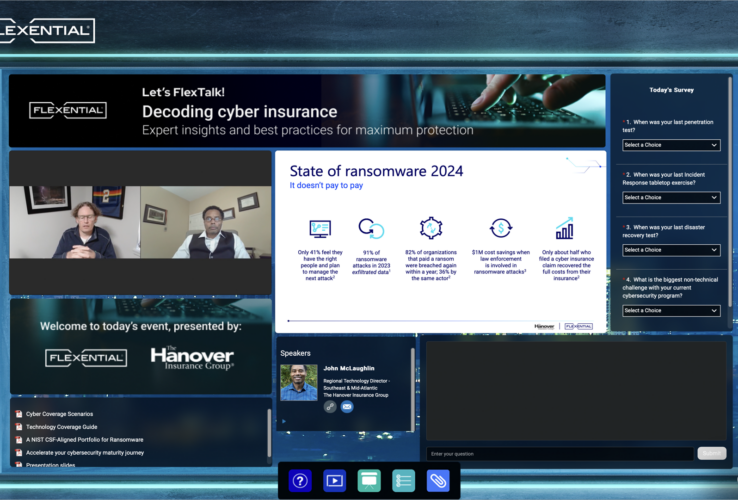Open the last penetration test dropdown
This screenshot has height=500, width=738.
pyautogui.click(x=671, y=145)
